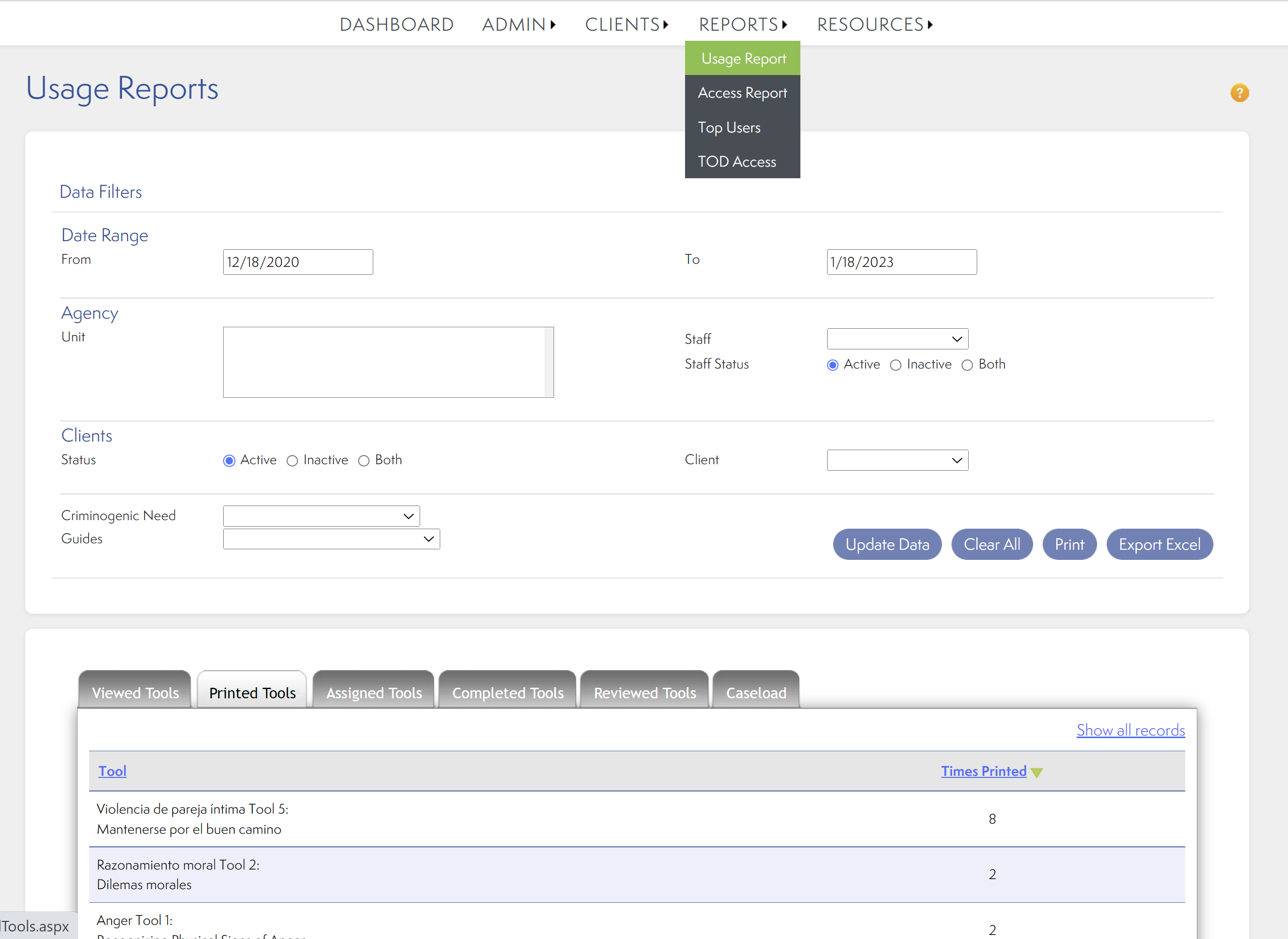Open TOD Access menu item

pyautogui.click(x=736, y=162)
